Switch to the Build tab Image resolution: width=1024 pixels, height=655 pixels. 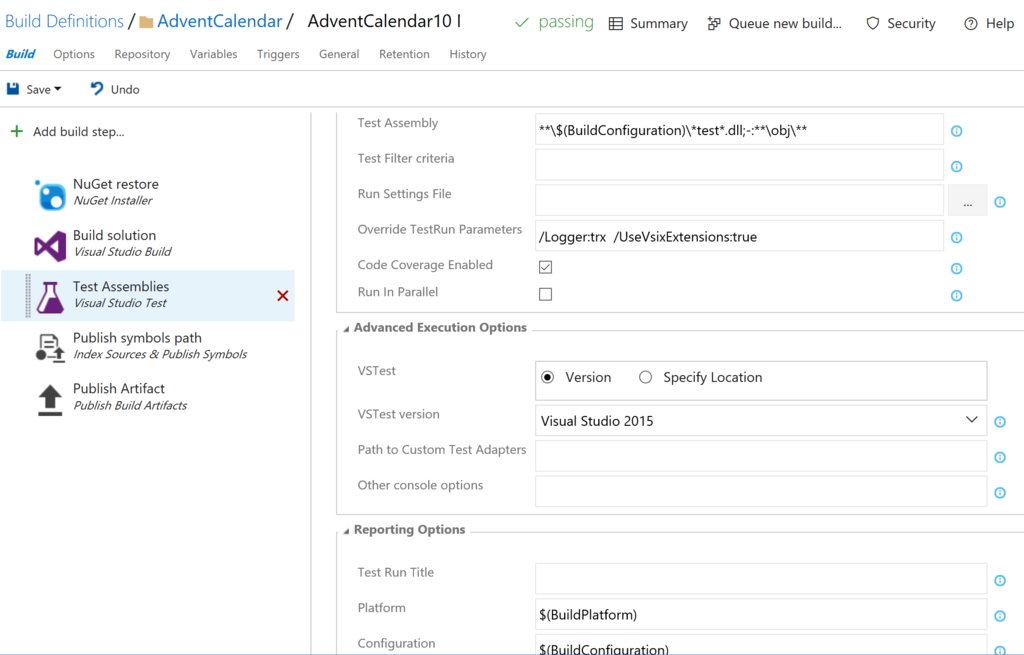tap(20, 54)
